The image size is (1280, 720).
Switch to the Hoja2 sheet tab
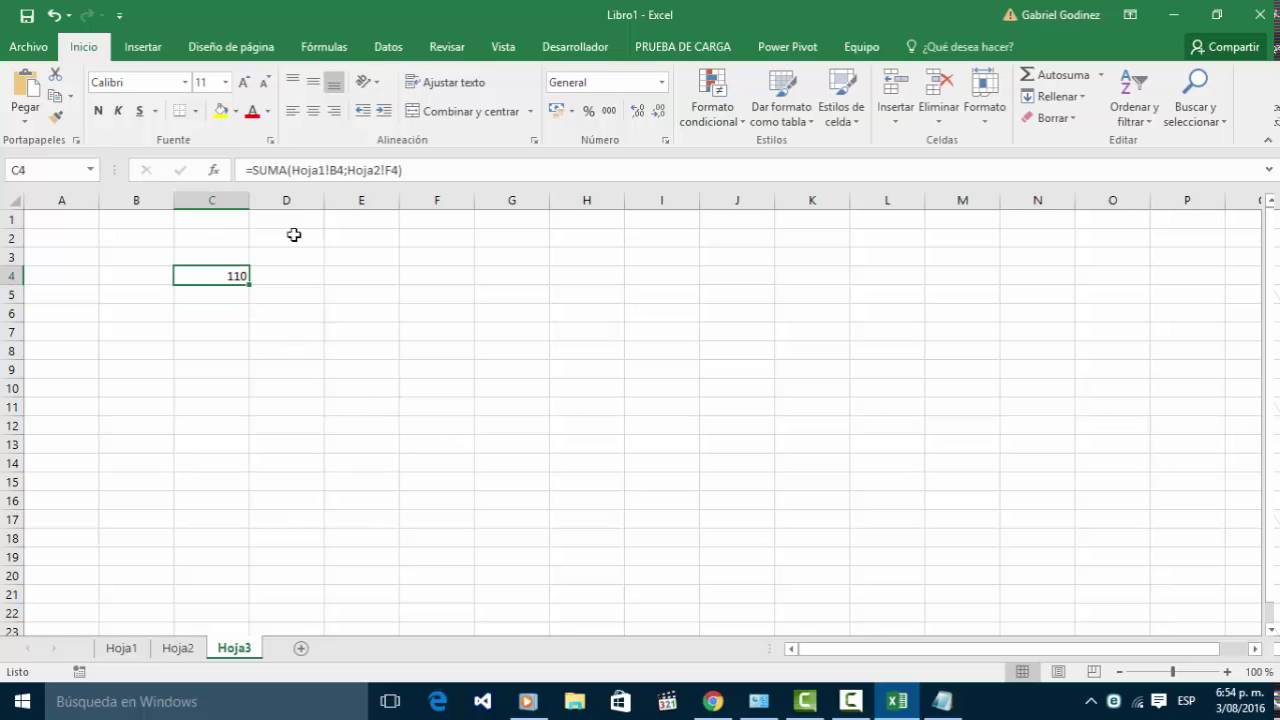[178, 648]
